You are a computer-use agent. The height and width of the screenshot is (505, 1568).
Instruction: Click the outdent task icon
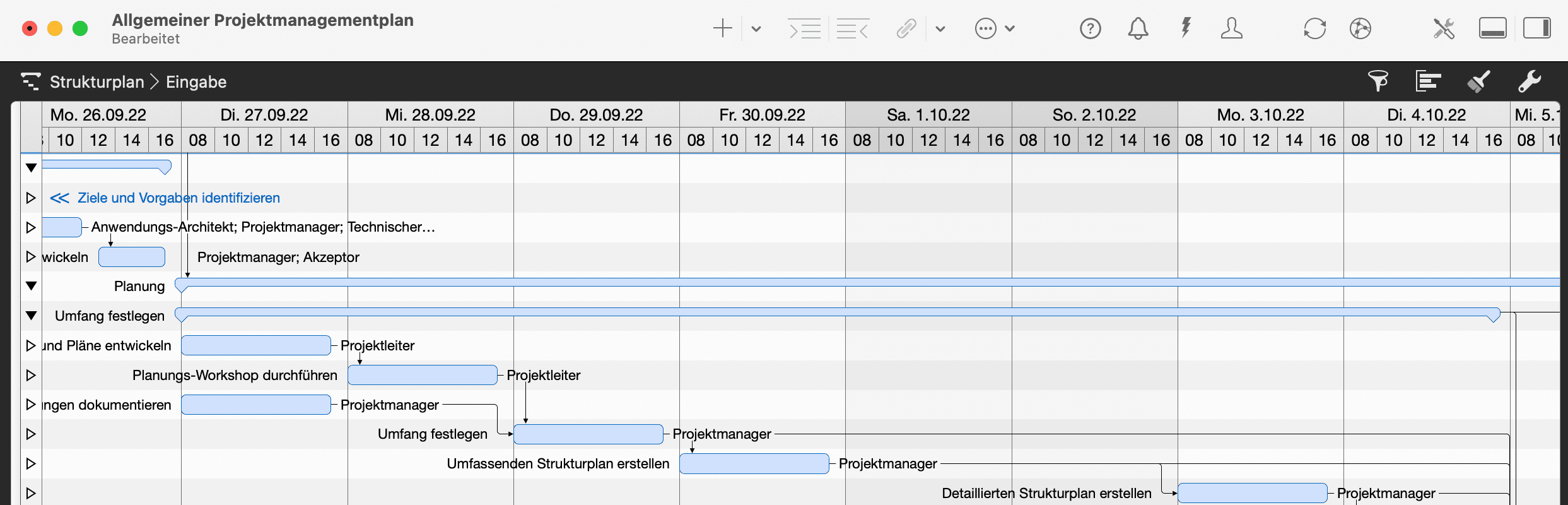[x=852, y=28]
